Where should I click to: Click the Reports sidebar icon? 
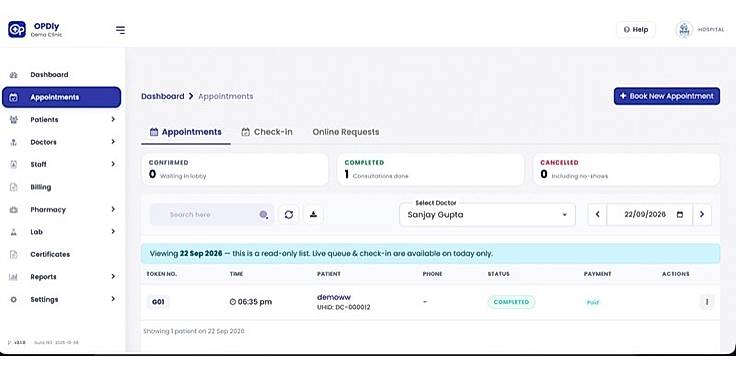[14, 277]
